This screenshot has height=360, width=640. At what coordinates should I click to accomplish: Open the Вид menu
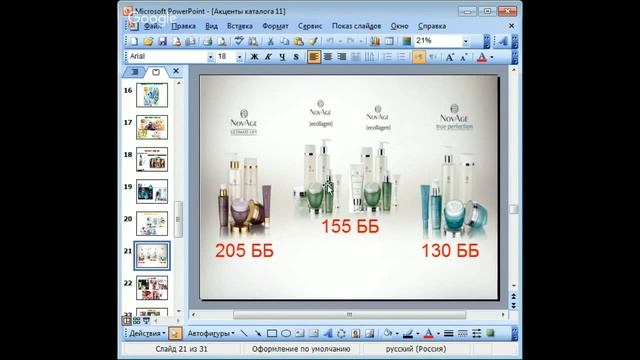pos(211,26)
